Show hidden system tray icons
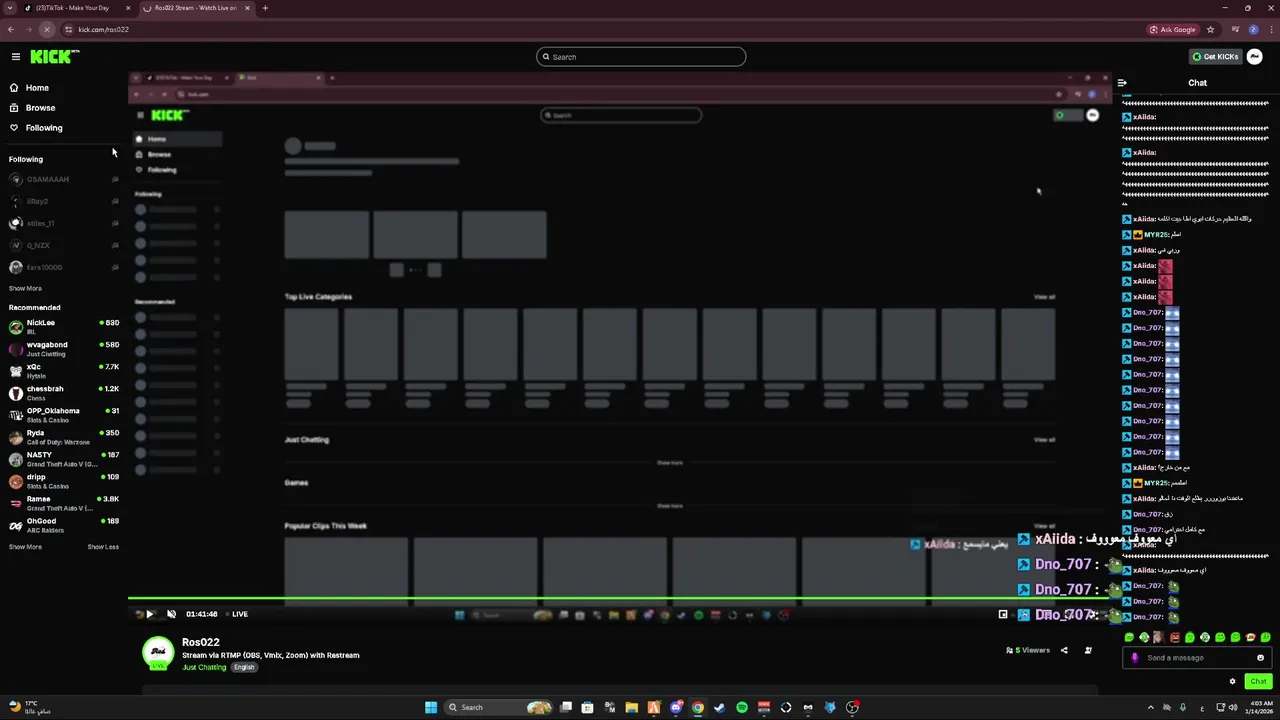 click(x=1149, y=707)
